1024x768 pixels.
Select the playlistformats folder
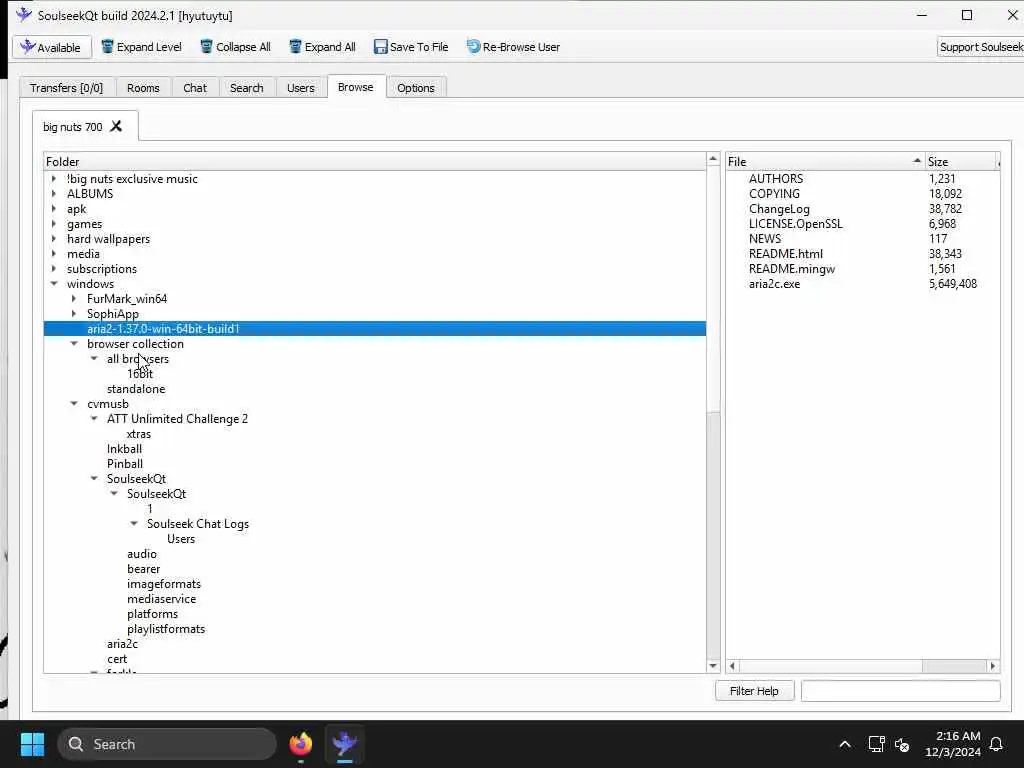point(166,629)
